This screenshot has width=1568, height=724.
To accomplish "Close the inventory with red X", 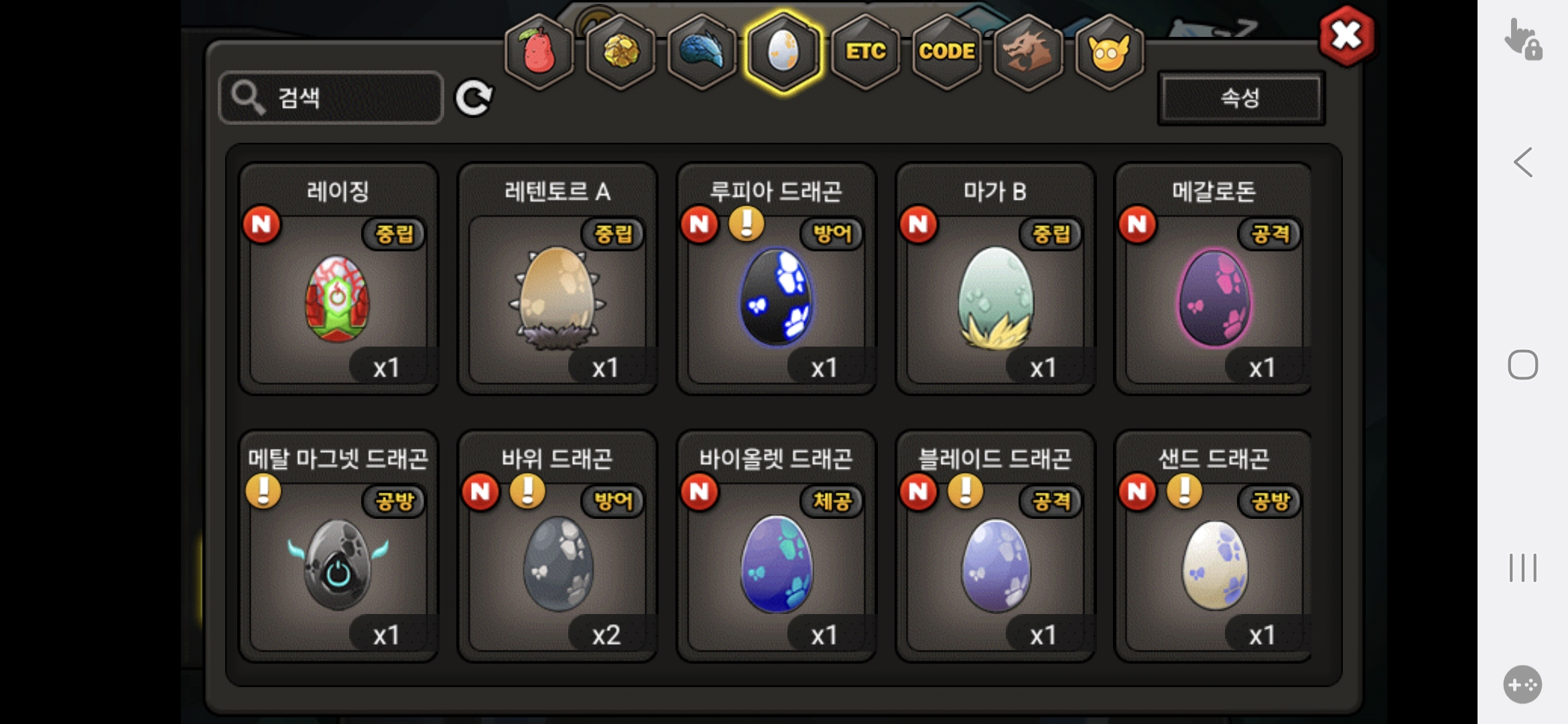I will click(x=1346, y=36).
